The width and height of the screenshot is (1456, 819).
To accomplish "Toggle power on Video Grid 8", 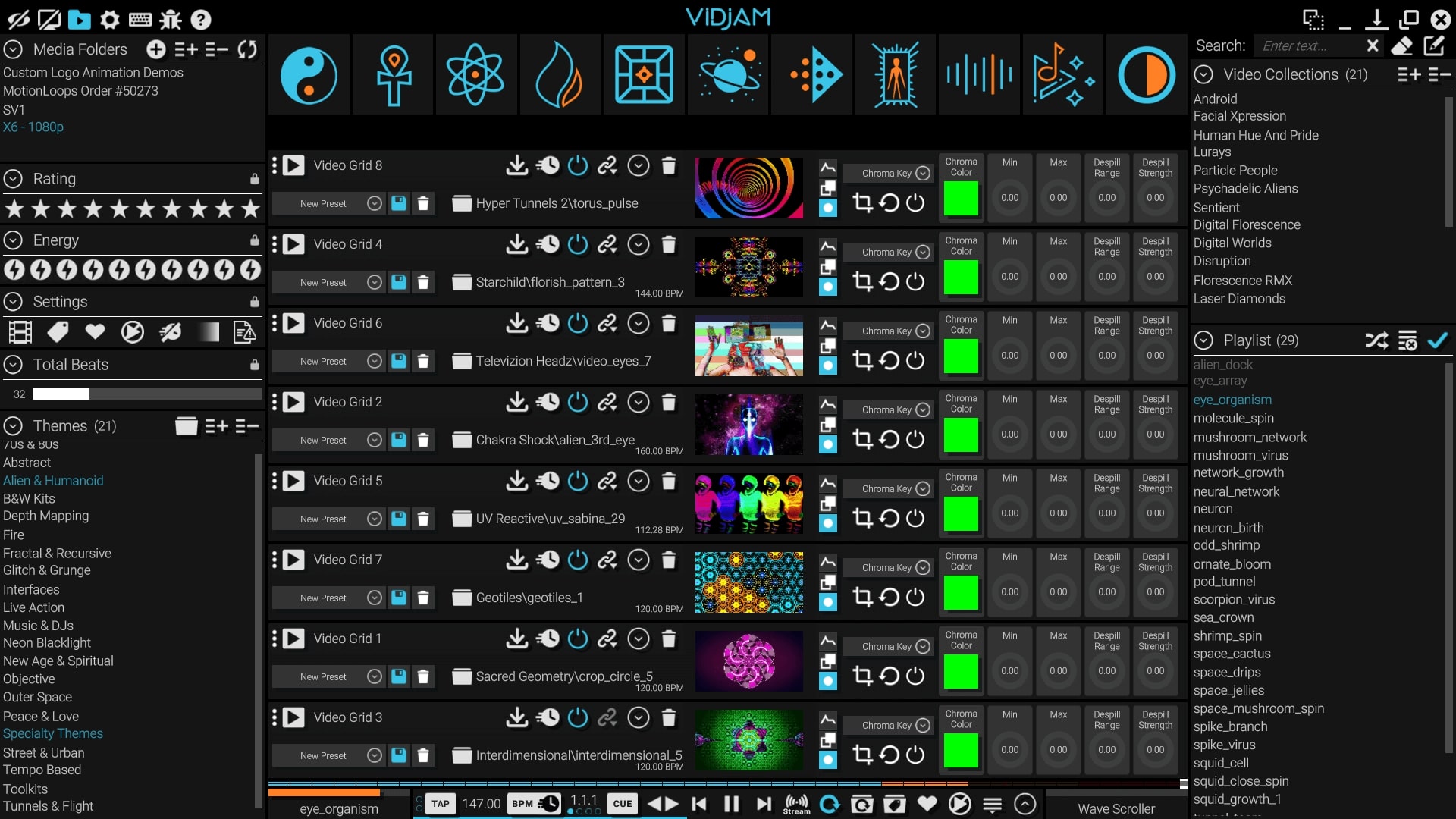I will point(578,165).
